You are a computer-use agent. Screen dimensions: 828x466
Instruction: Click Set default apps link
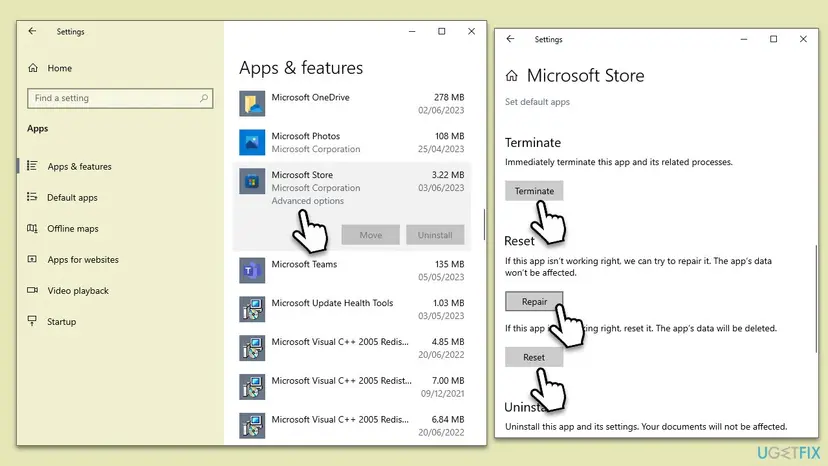537,102
